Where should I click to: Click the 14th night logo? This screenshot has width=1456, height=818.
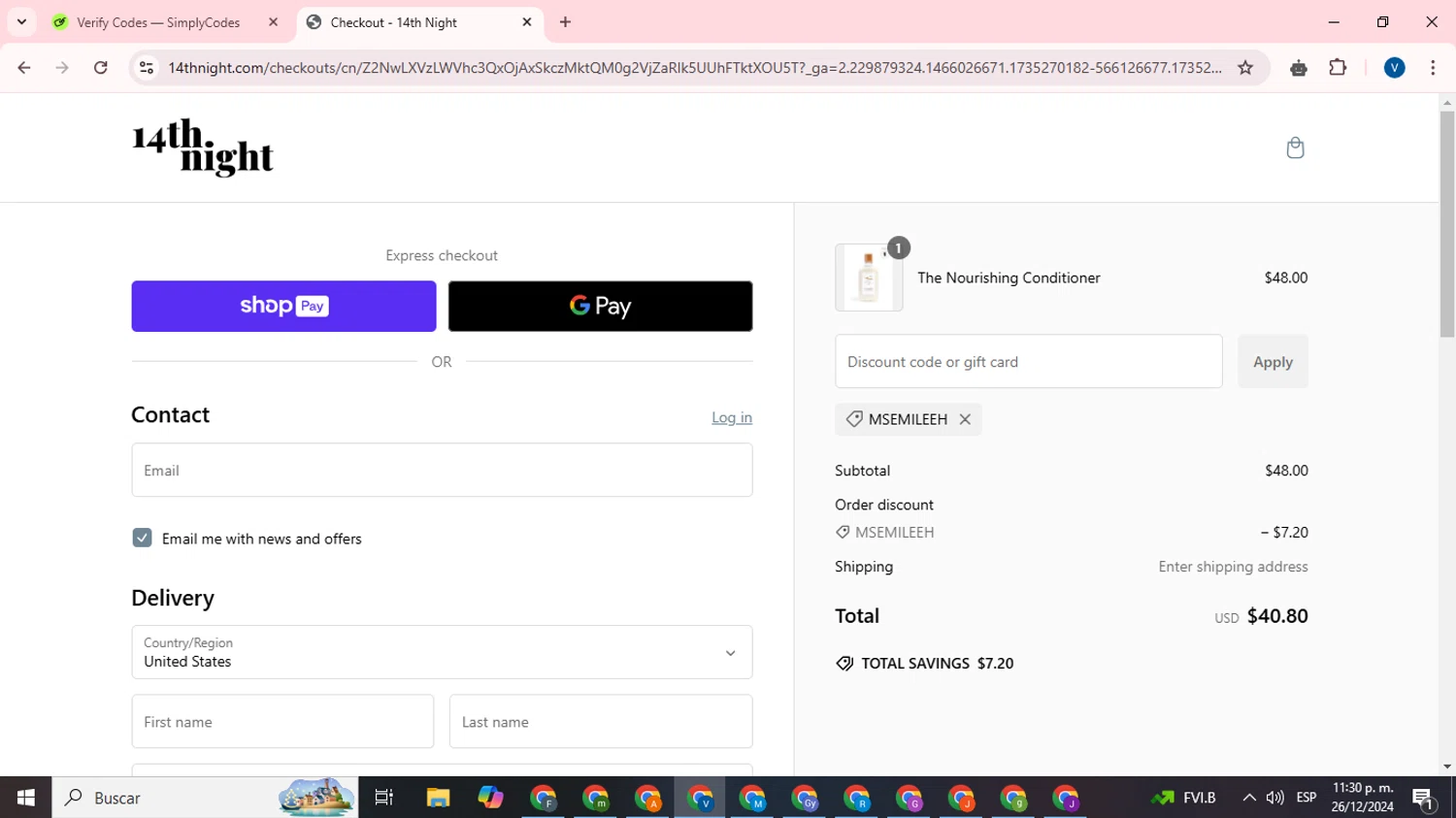[x=203, y=147]
